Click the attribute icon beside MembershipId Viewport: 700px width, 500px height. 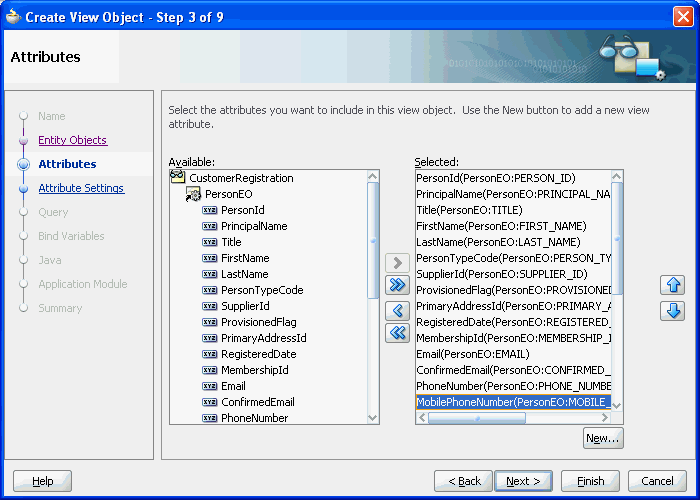(209, 371)
